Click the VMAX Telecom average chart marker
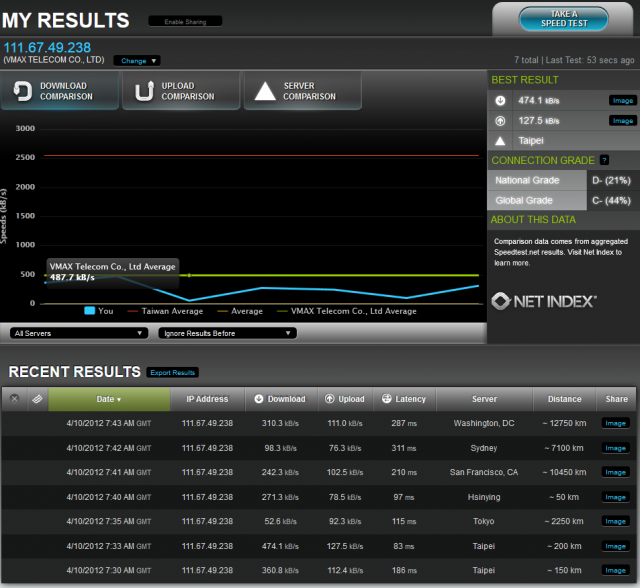This screenshot has width=640, height=588. click(189, 275)
